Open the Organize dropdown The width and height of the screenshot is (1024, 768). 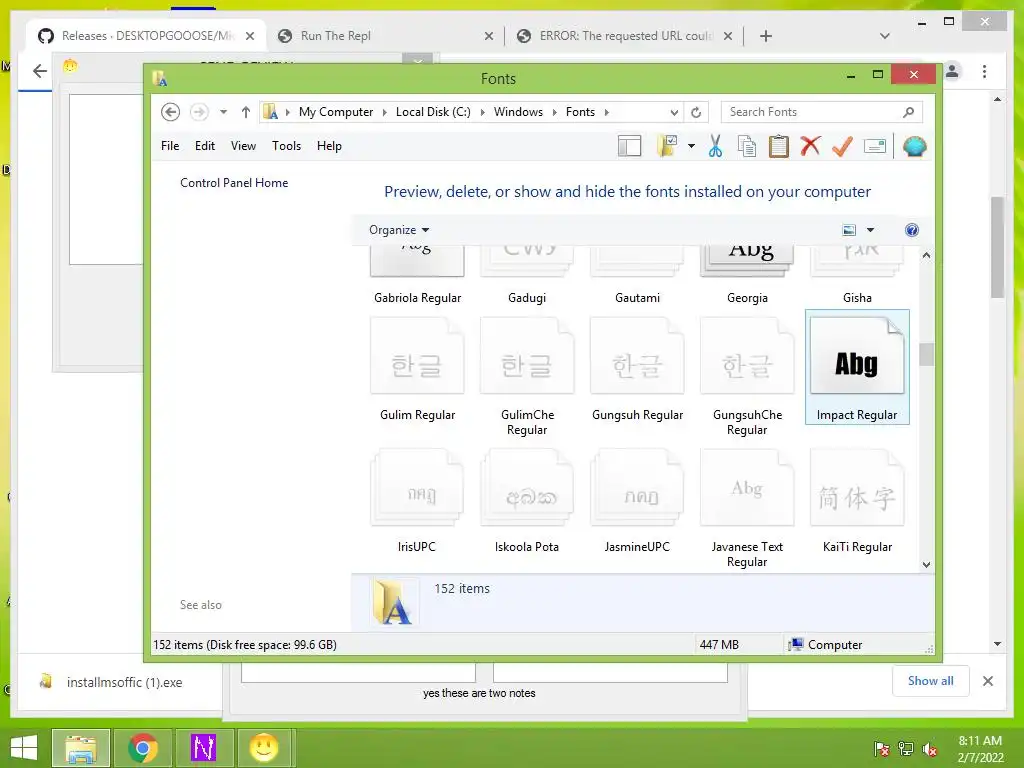pos(398,230)
